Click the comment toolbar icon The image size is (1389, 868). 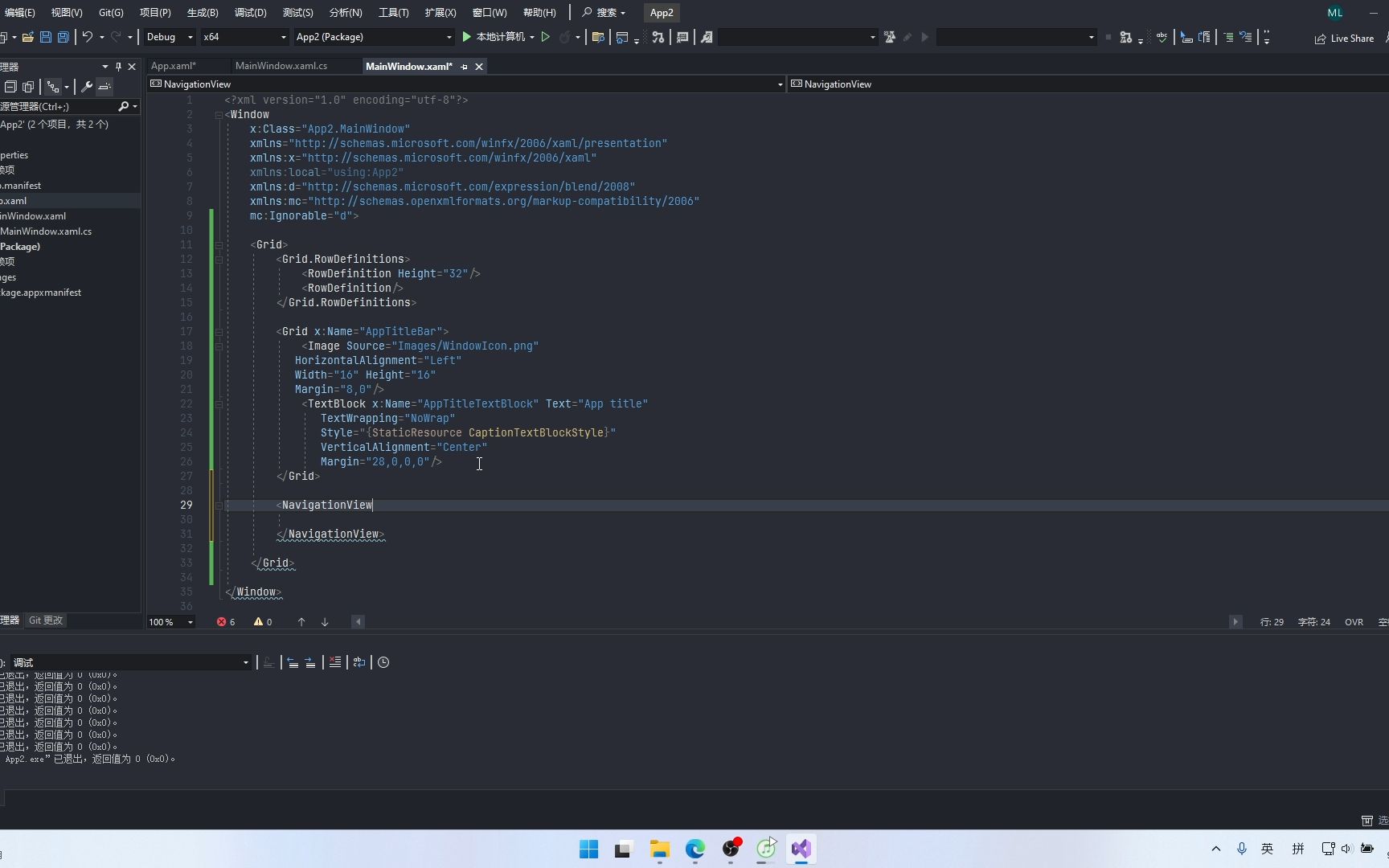click(682, 37)
